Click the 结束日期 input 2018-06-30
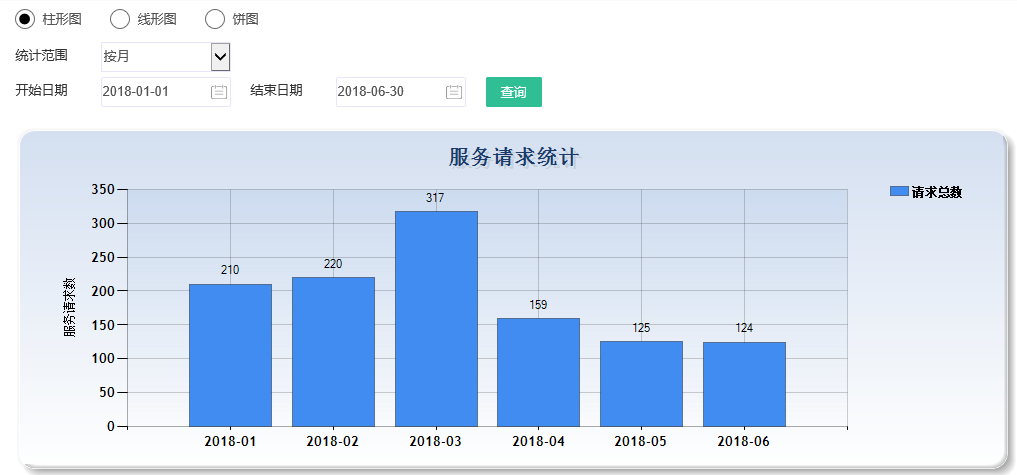 tap(388, 92)
